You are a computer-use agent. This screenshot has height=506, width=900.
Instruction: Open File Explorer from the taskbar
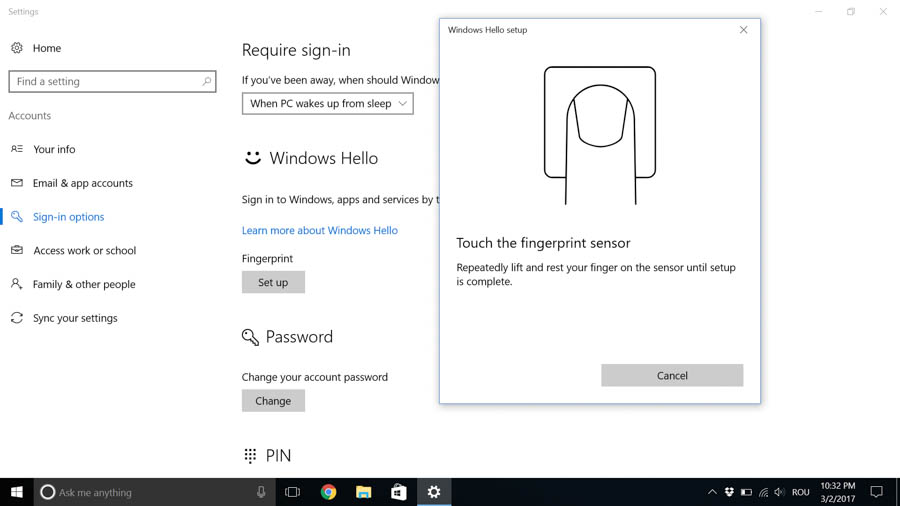[x=363, y=492]
